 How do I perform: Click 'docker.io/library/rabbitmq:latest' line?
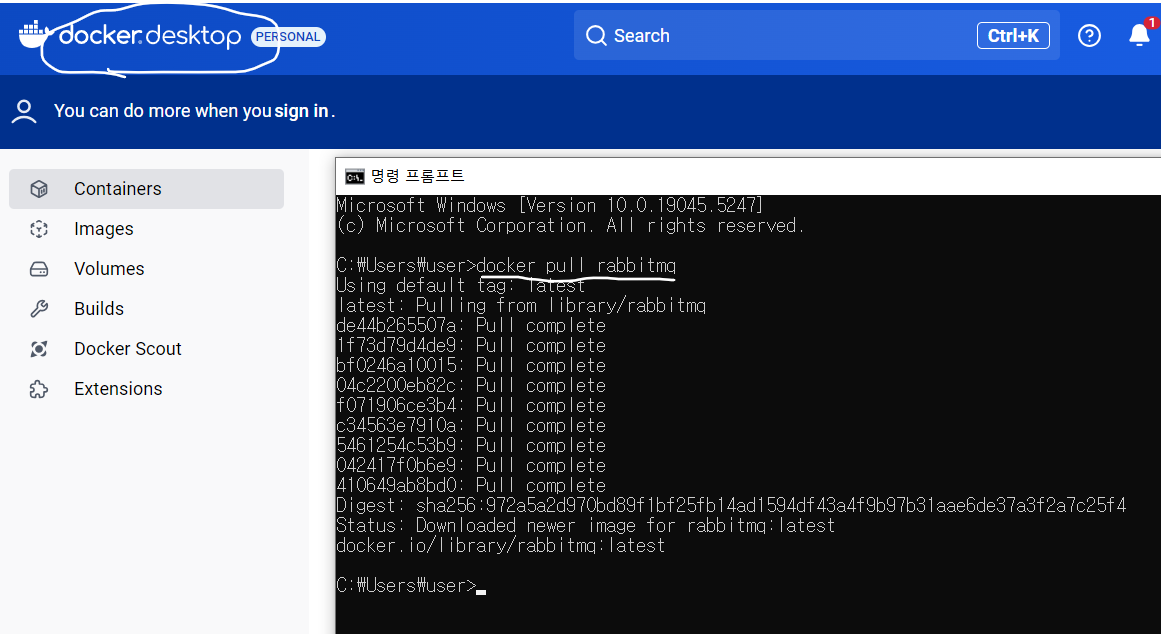[501, 546]
